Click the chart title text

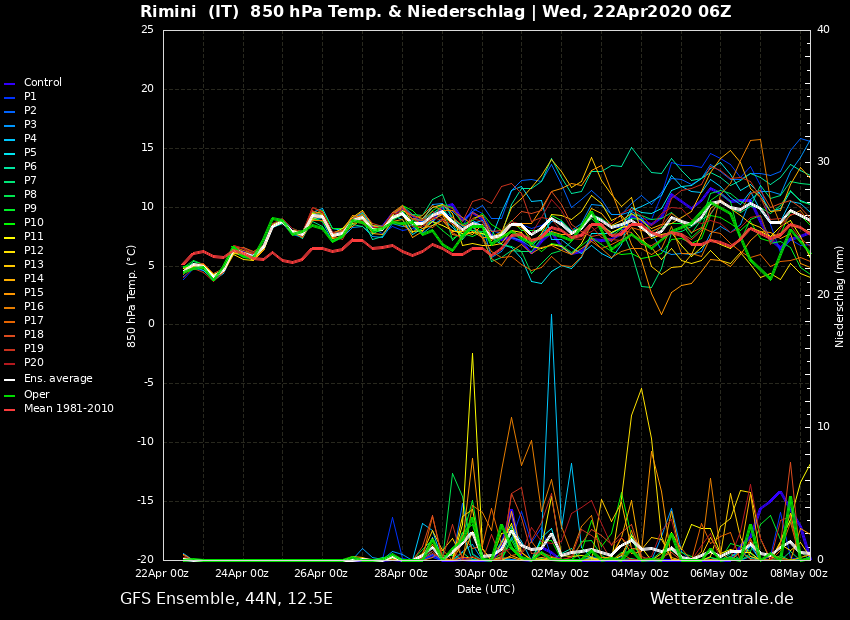pyautogui.click(x=435, y=12)
